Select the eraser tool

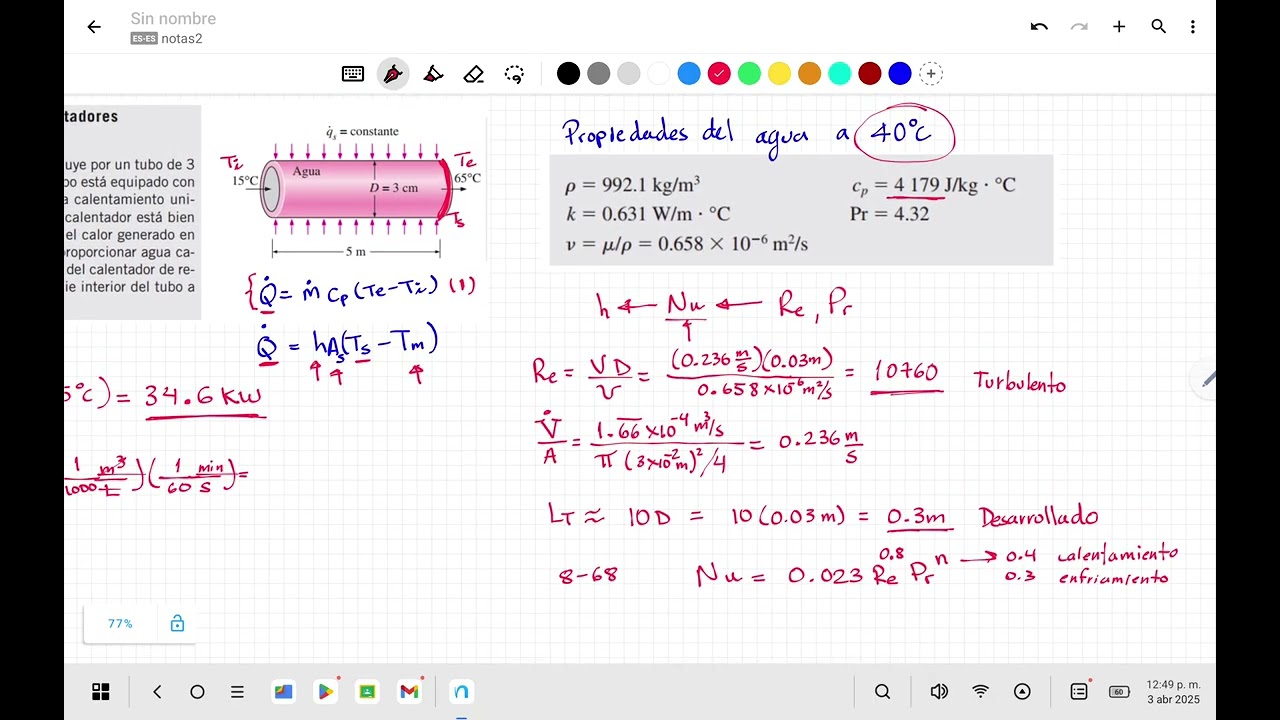tap(474, 74)
